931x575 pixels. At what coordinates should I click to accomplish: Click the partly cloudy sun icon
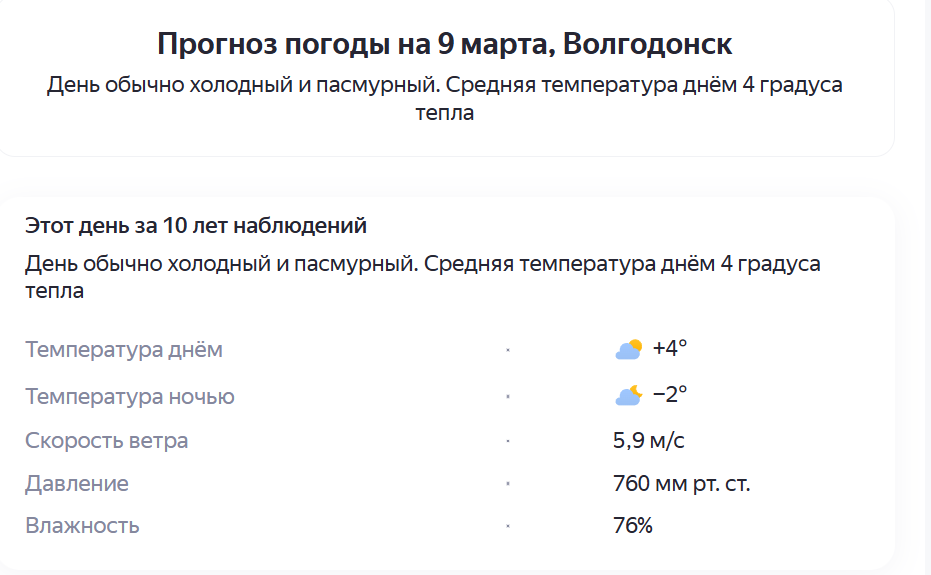[628, 349]
